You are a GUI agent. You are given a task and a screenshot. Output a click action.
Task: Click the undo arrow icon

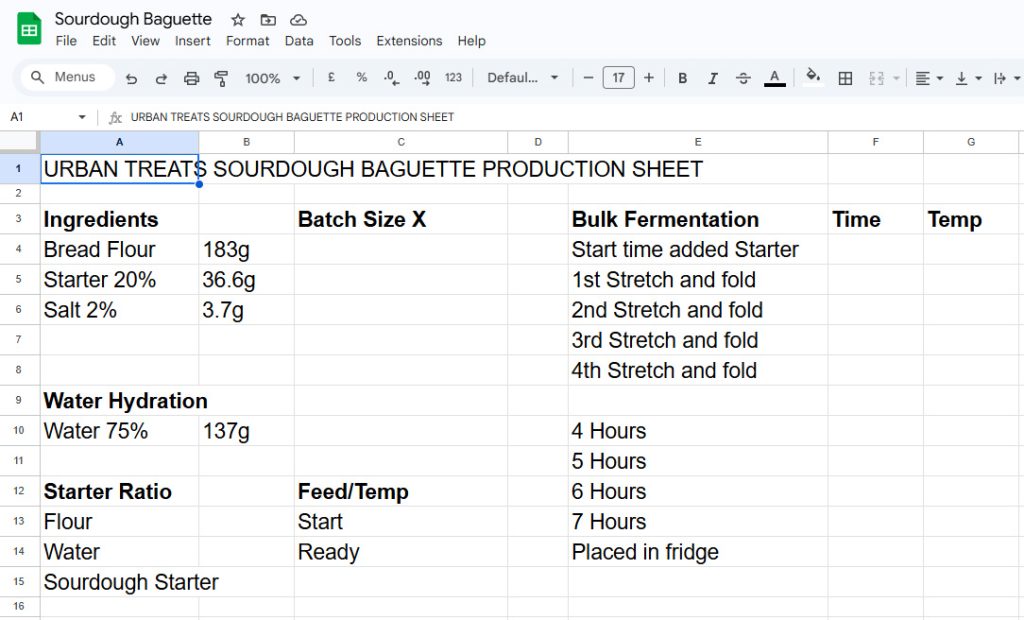pyautogui.click(x=132, y=78)
